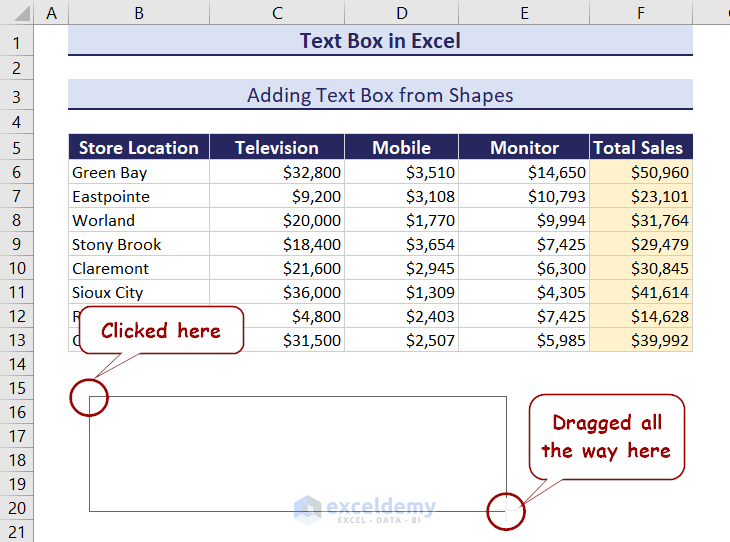Click the Store Location header cell
730x542 pixels.
click(138, 148)
